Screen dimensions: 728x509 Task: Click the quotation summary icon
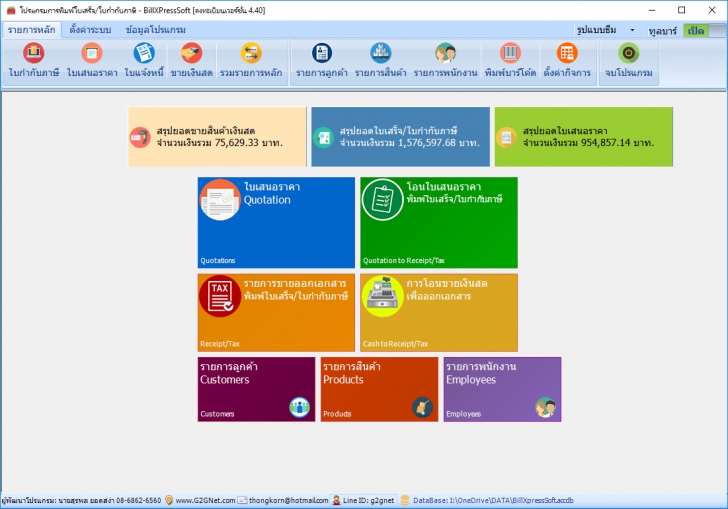[506, 137]
